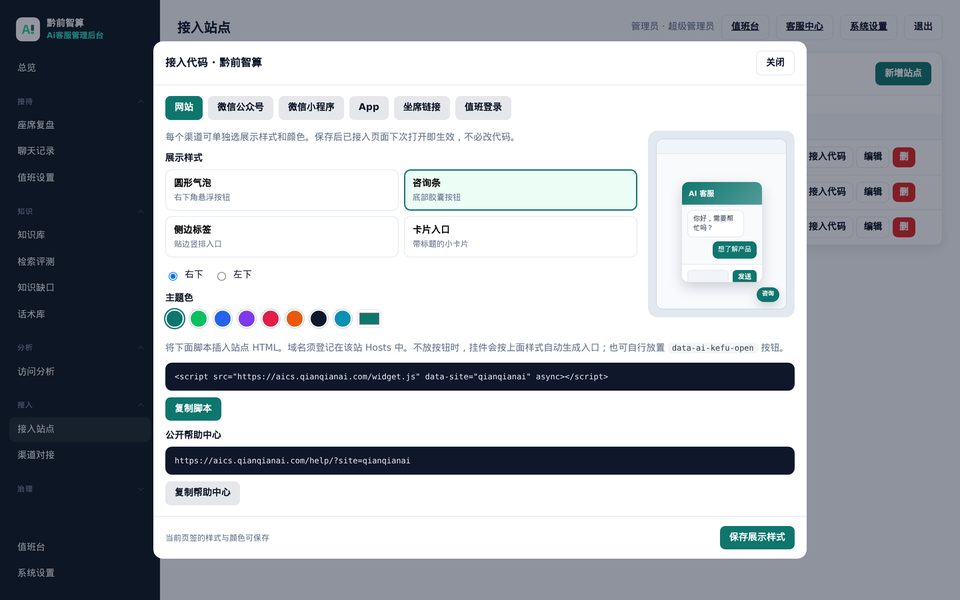The height and width of the screenshot is (600, 960).
Task: Close the dialog with 关闭 button
Action: [775, 62]
